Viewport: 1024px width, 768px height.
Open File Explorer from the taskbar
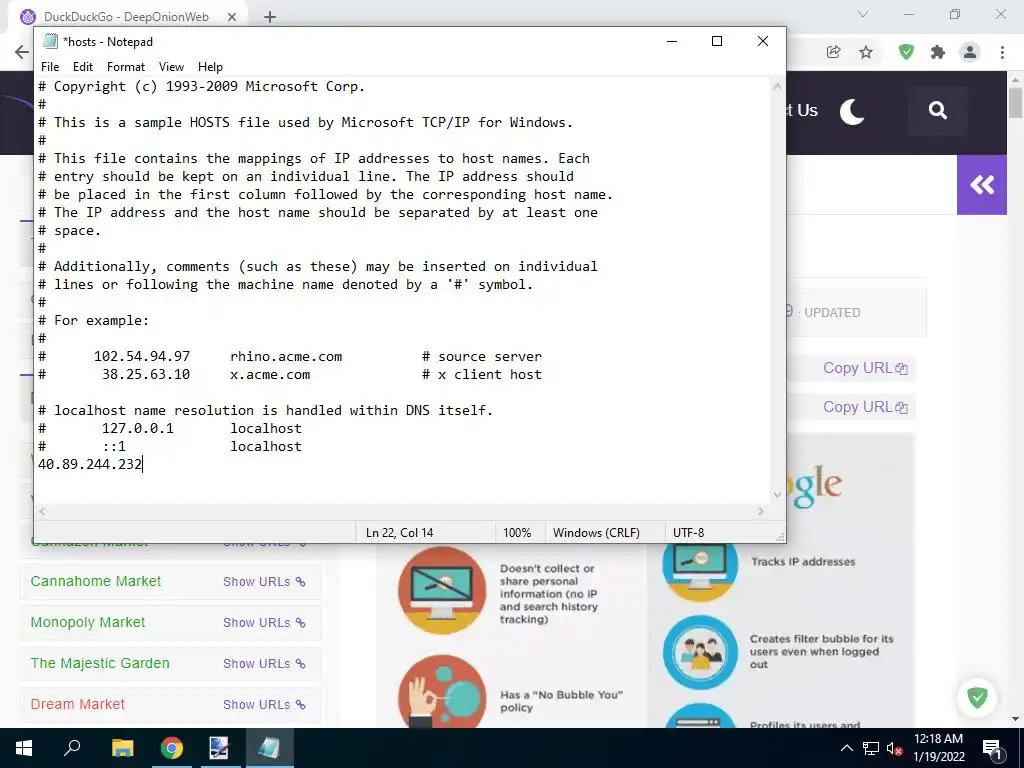(x=122, y=748)
